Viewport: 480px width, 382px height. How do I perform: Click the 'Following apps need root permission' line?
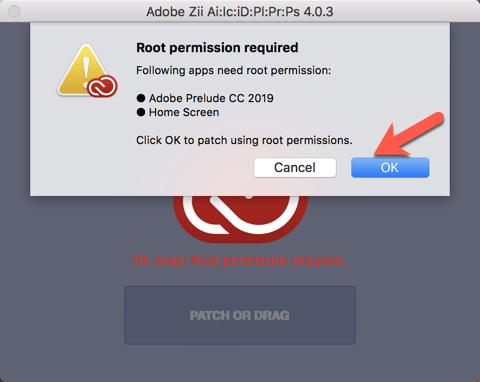click(233, 71)
